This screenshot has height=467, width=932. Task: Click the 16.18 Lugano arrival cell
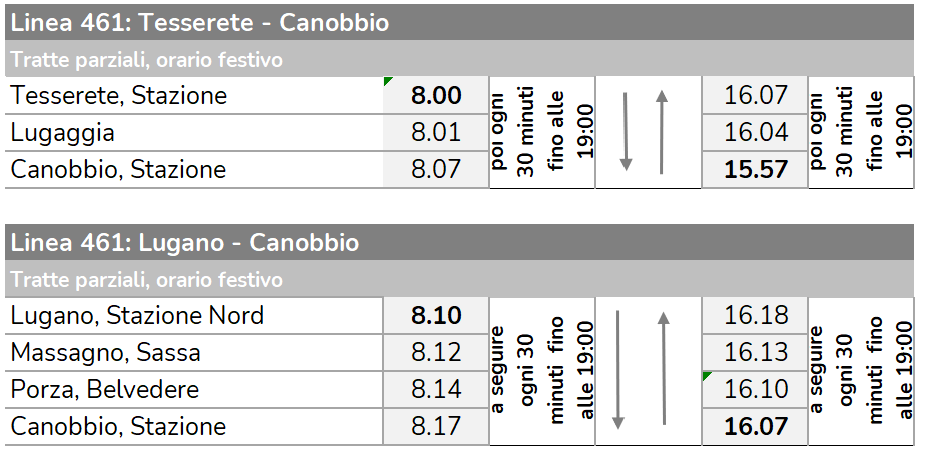click(x=755, y=315)
